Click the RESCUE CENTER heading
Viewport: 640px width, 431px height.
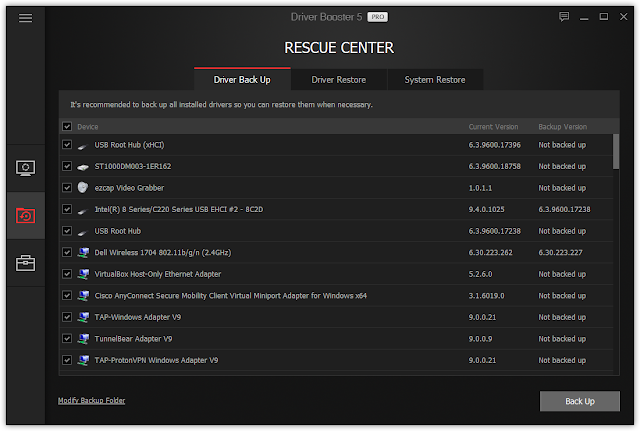(x=339, y=48)
